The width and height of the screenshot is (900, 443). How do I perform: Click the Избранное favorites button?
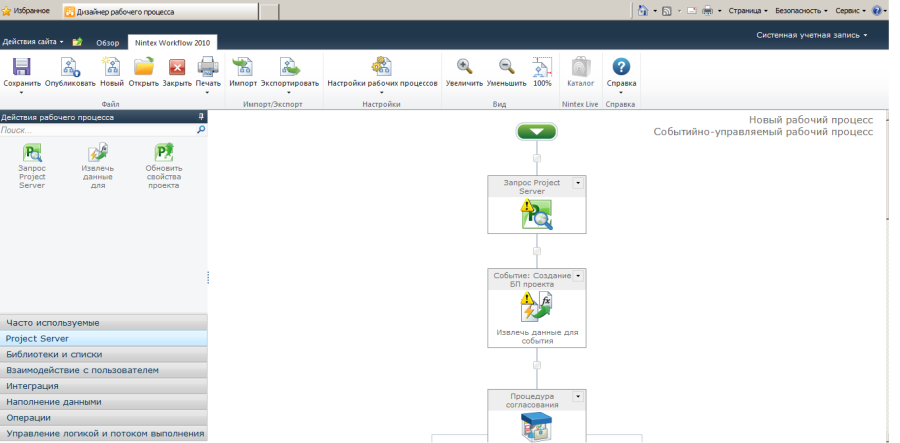26,10
